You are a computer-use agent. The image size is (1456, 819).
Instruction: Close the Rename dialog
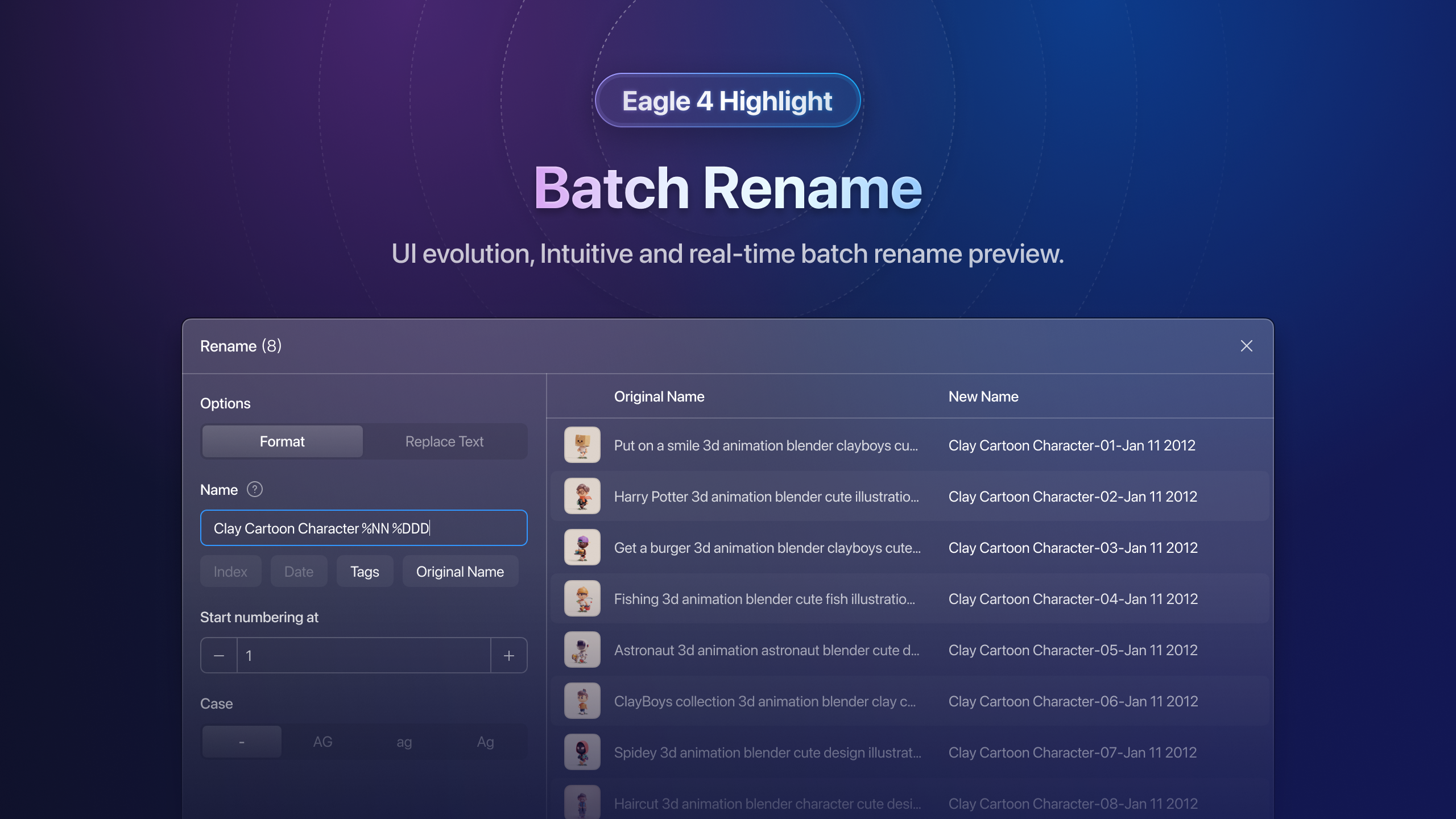click(1247, 346)
